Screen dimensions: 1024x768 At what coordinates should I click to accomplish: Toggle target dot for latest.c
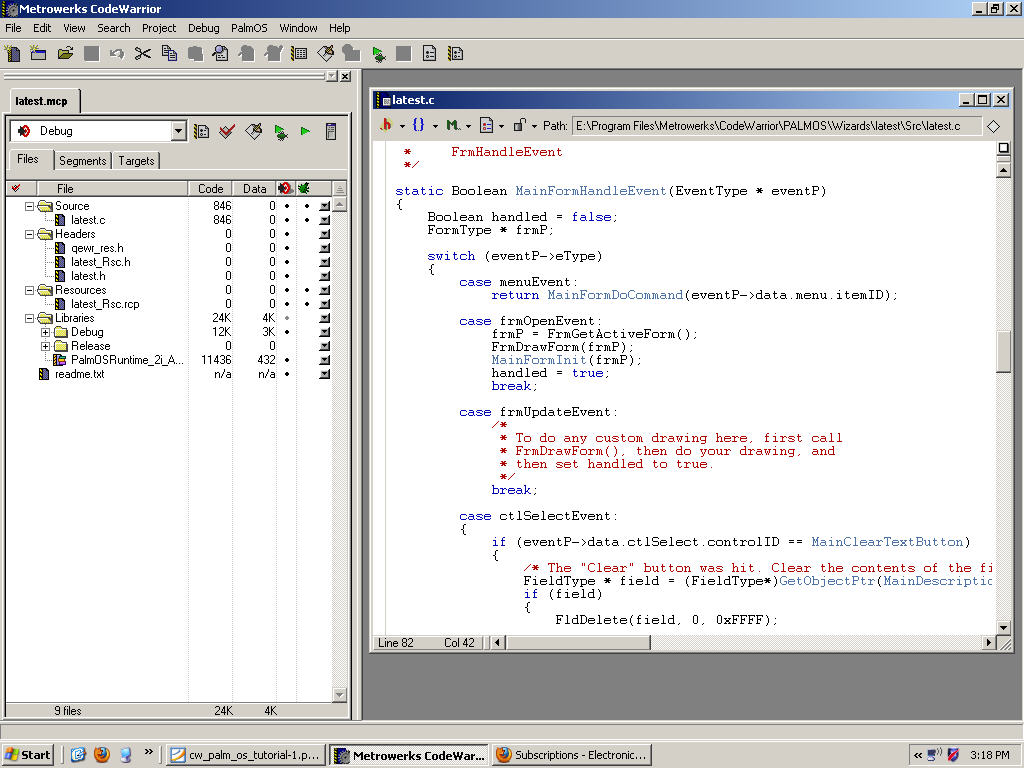point(287,220)
